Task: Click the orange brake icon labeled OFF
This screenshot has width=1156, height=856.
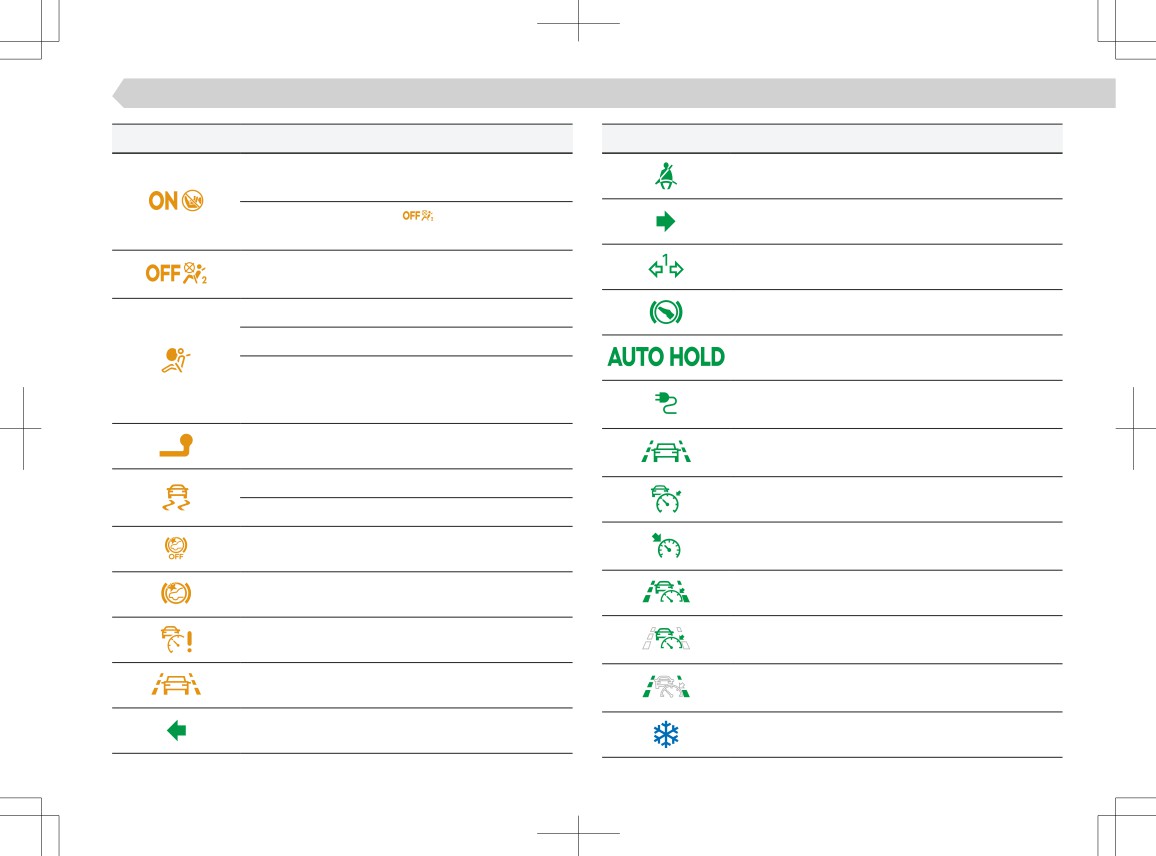Action: click(175, 548)
